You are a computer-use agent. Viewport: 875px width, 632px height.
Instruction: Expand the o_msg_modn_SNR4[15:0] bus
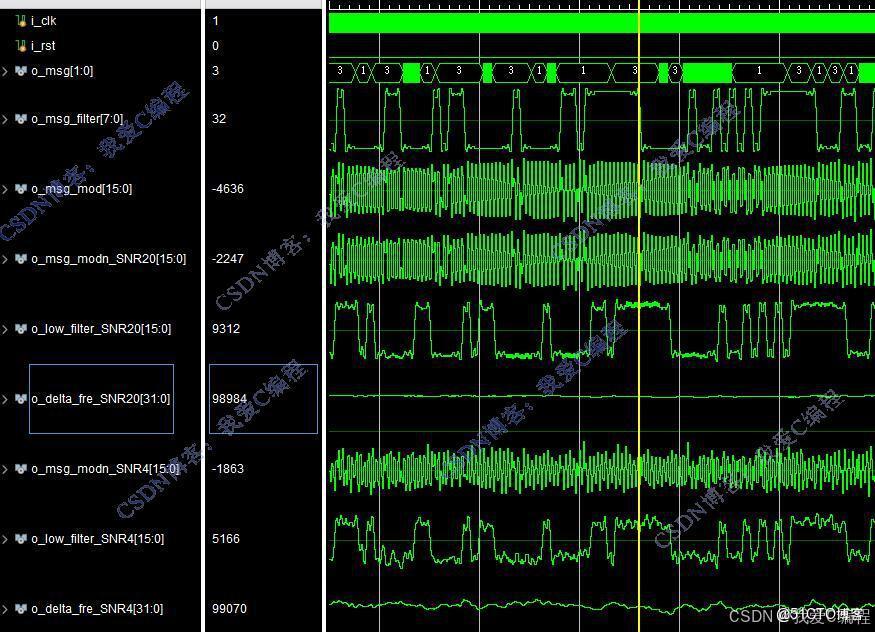pos(5,469)
